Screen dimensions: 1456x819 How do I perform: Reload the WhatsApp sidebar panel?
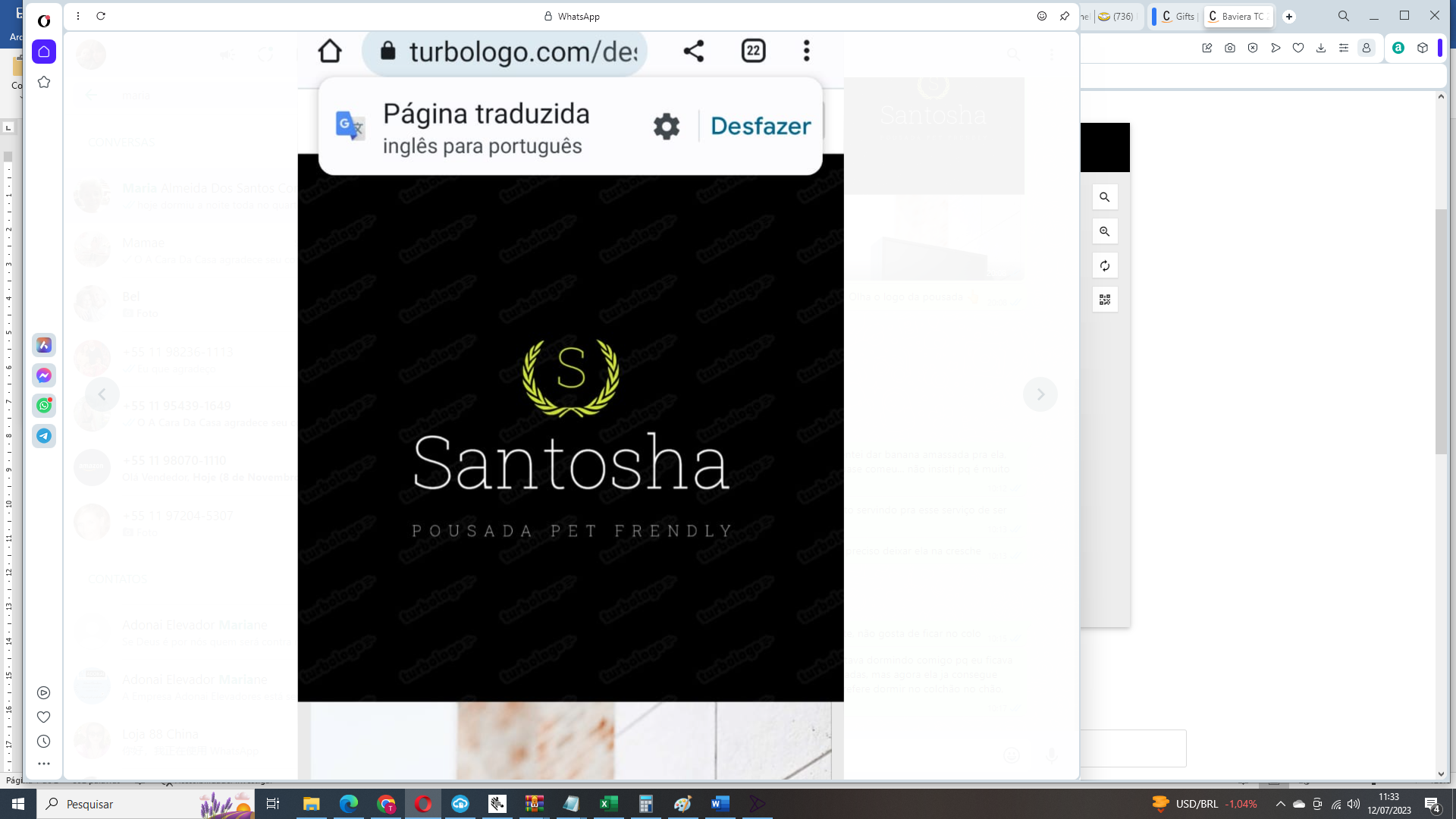[101, 16]
